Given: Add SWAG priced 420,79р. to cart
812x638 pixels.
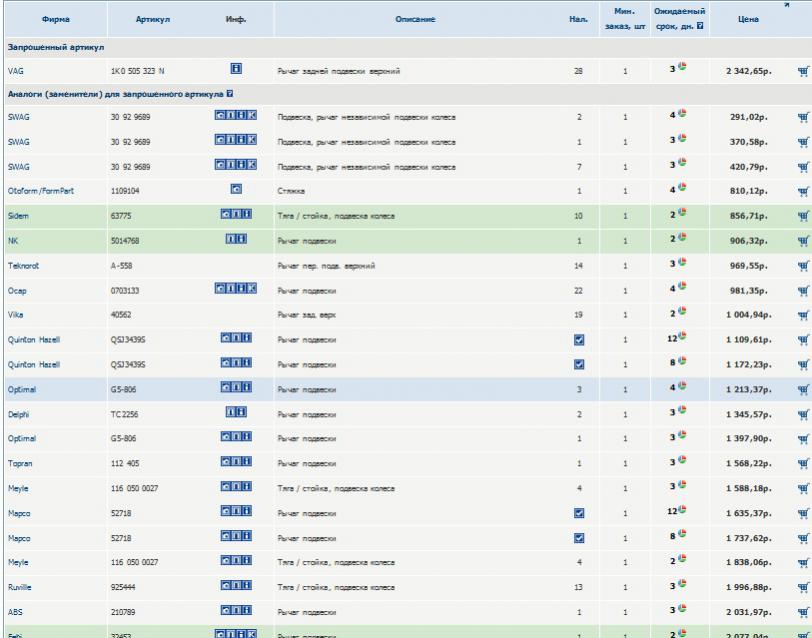Looking at the screenshot, I should [x=803, y=167].
